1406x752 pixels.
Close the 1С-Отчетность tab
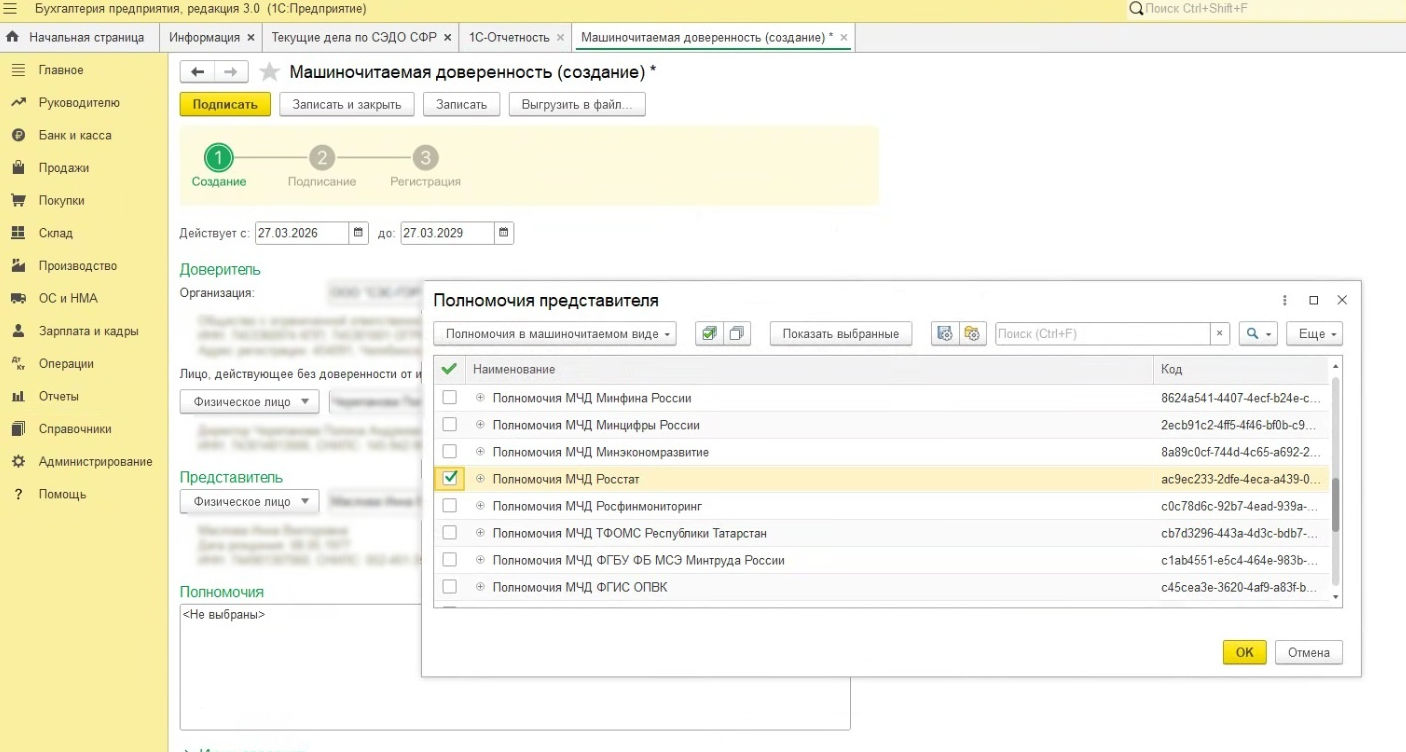(560, 37)
